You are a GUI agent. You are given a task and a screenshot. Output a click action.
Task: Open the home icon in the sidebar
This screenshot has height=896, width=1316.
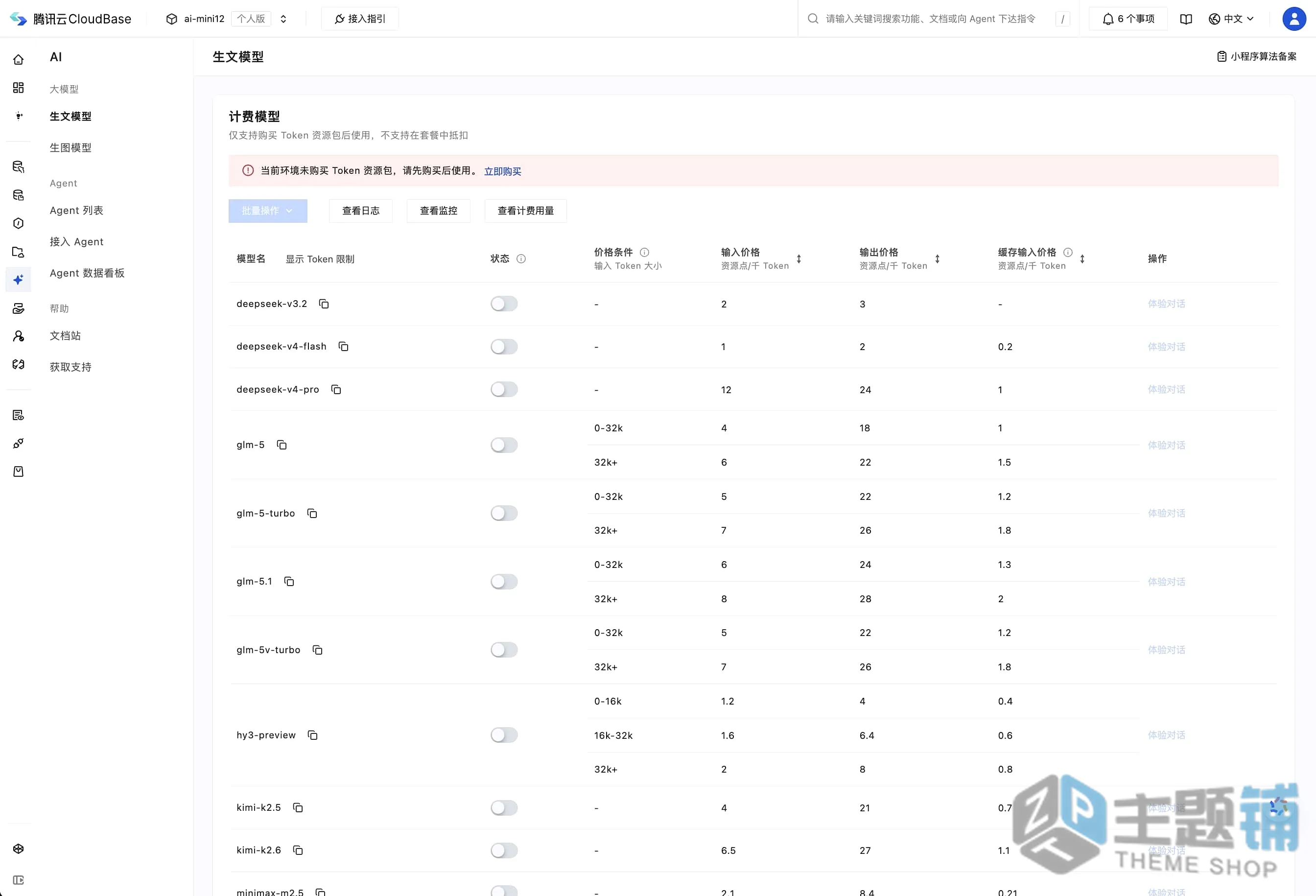(x=18, y=59)
